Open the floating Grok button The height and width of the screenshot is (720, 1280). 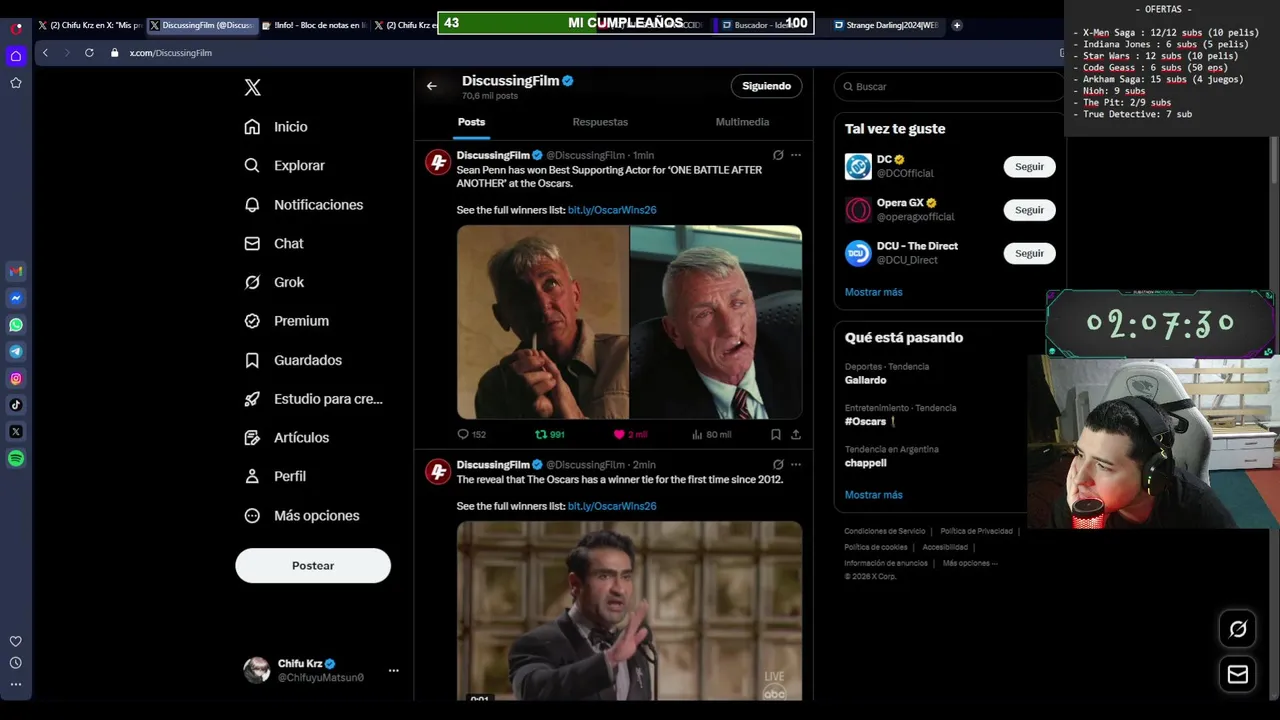[1238, 629]
